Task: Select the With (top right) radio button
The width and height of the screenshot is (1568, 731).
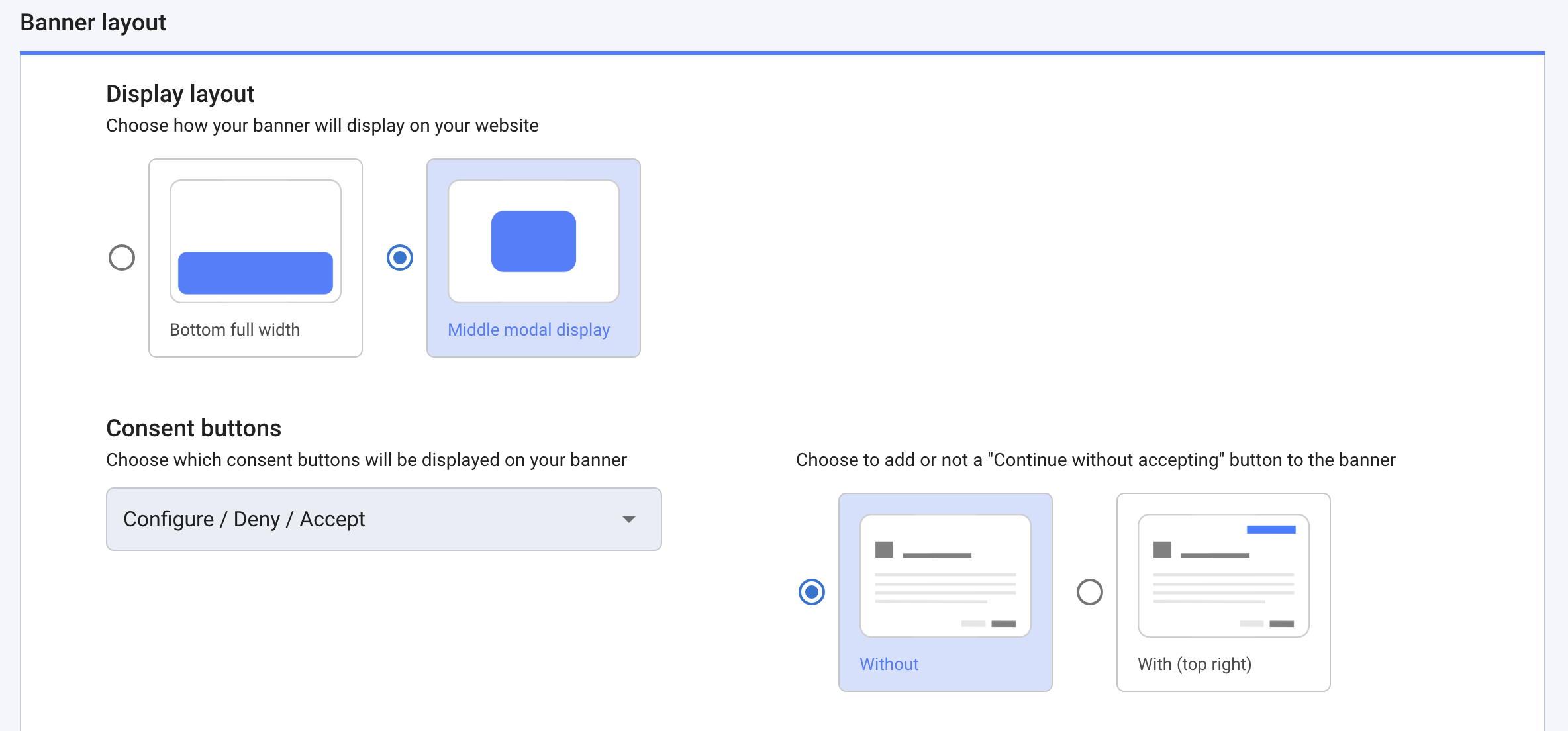Action: click(1090, 593)
